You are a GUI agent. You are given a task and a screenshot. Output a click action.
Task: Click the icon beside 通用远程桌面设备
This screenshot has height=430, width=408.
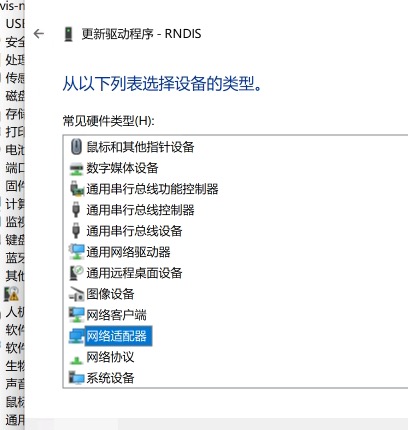coord(76,273)
